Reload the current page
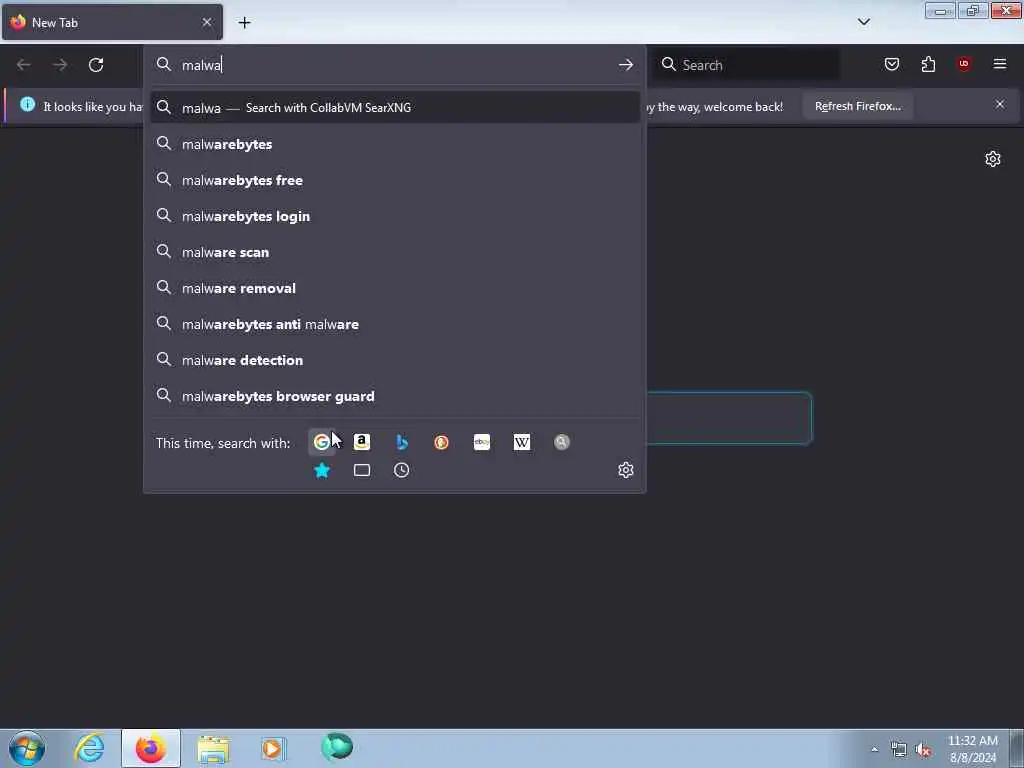 click(96, 65)
